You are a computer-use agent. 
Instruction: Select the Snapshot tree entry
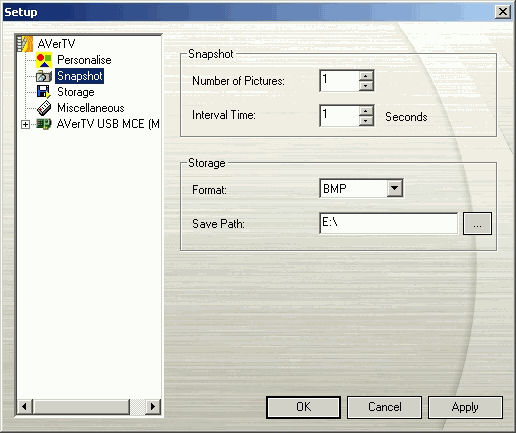tap(80, 76)
